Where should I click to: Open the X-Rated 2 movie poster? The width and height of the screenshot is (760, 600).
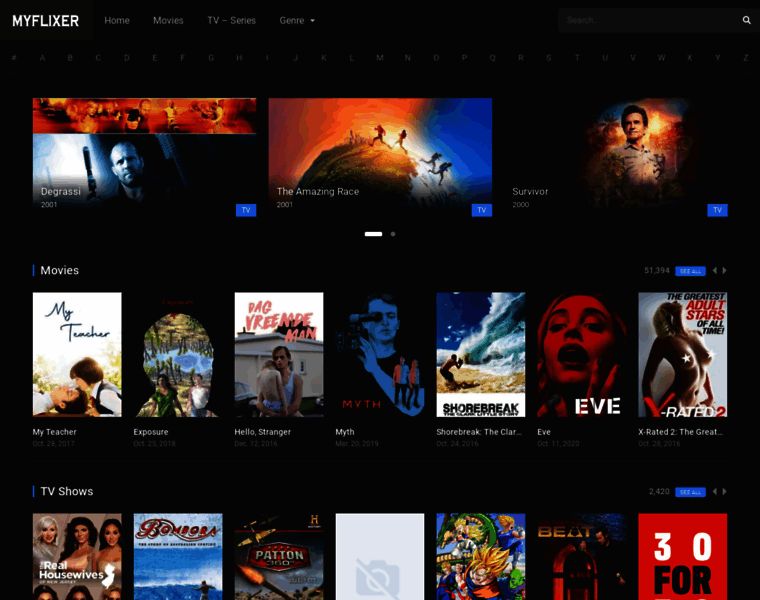click(x=682, y=354)
